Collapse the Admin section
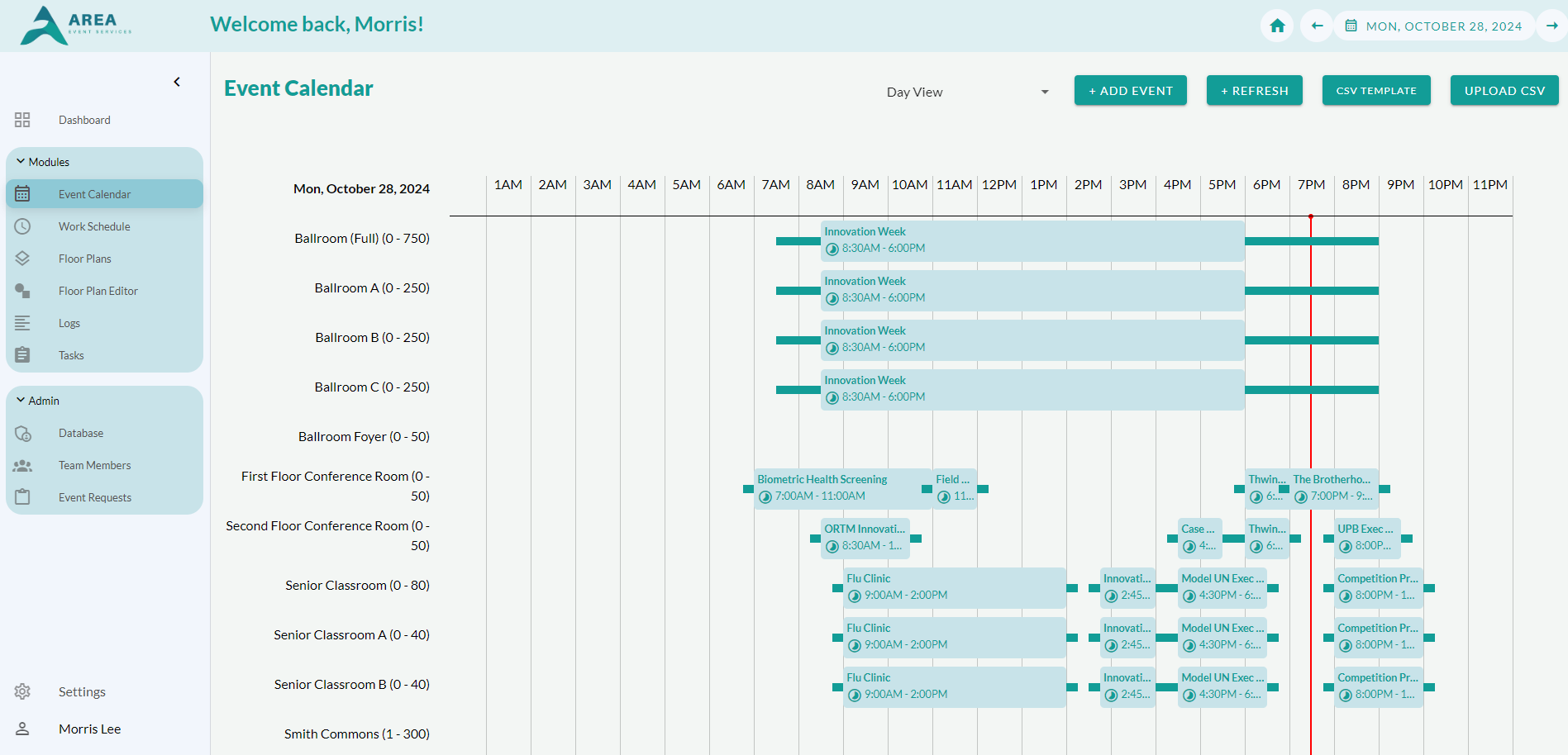Image resolution: width=1568 pixels, height=755 pixels. (21, 401)
